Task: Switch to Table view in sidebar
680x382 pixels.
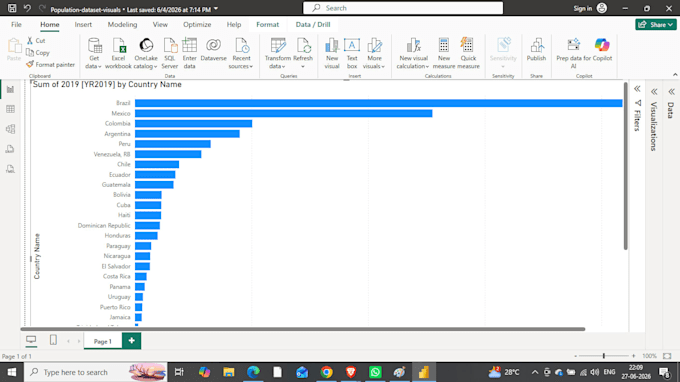Action: (x=10, y=109)
